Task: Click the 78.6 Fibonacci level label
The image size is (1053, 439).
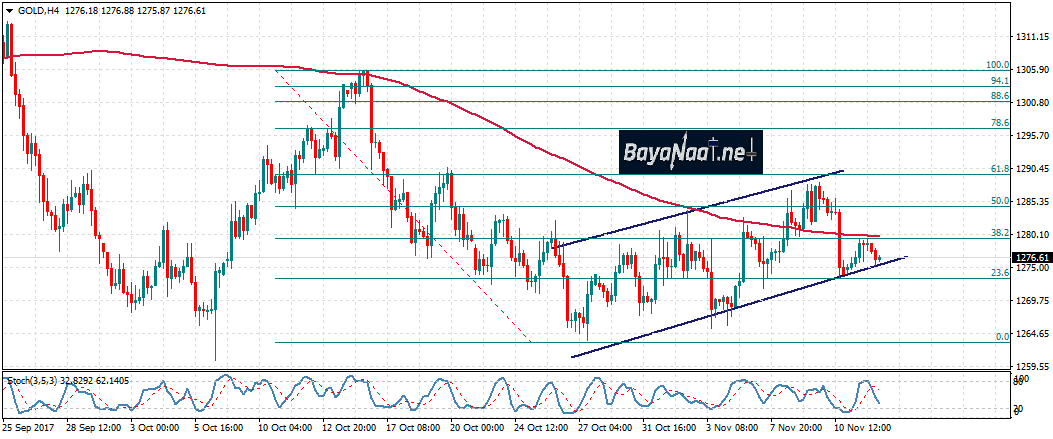Action: pyautogui.click(x=999, y=123)
